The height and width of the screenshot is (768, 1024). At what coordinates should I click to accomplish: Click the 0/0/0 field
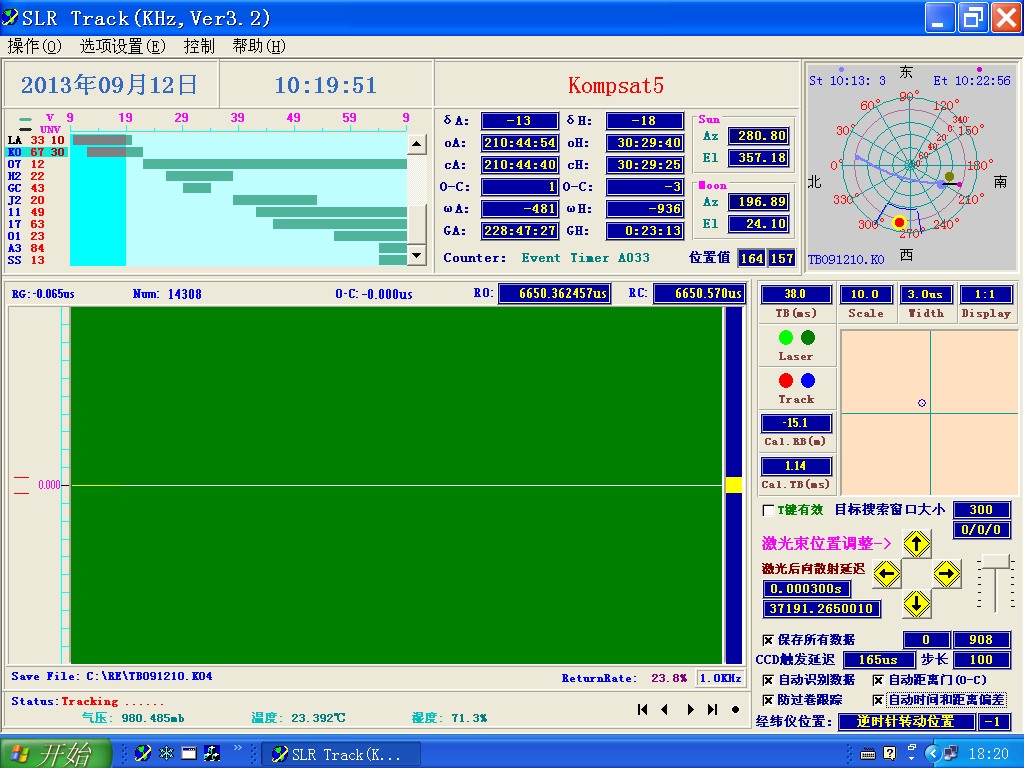982,530
